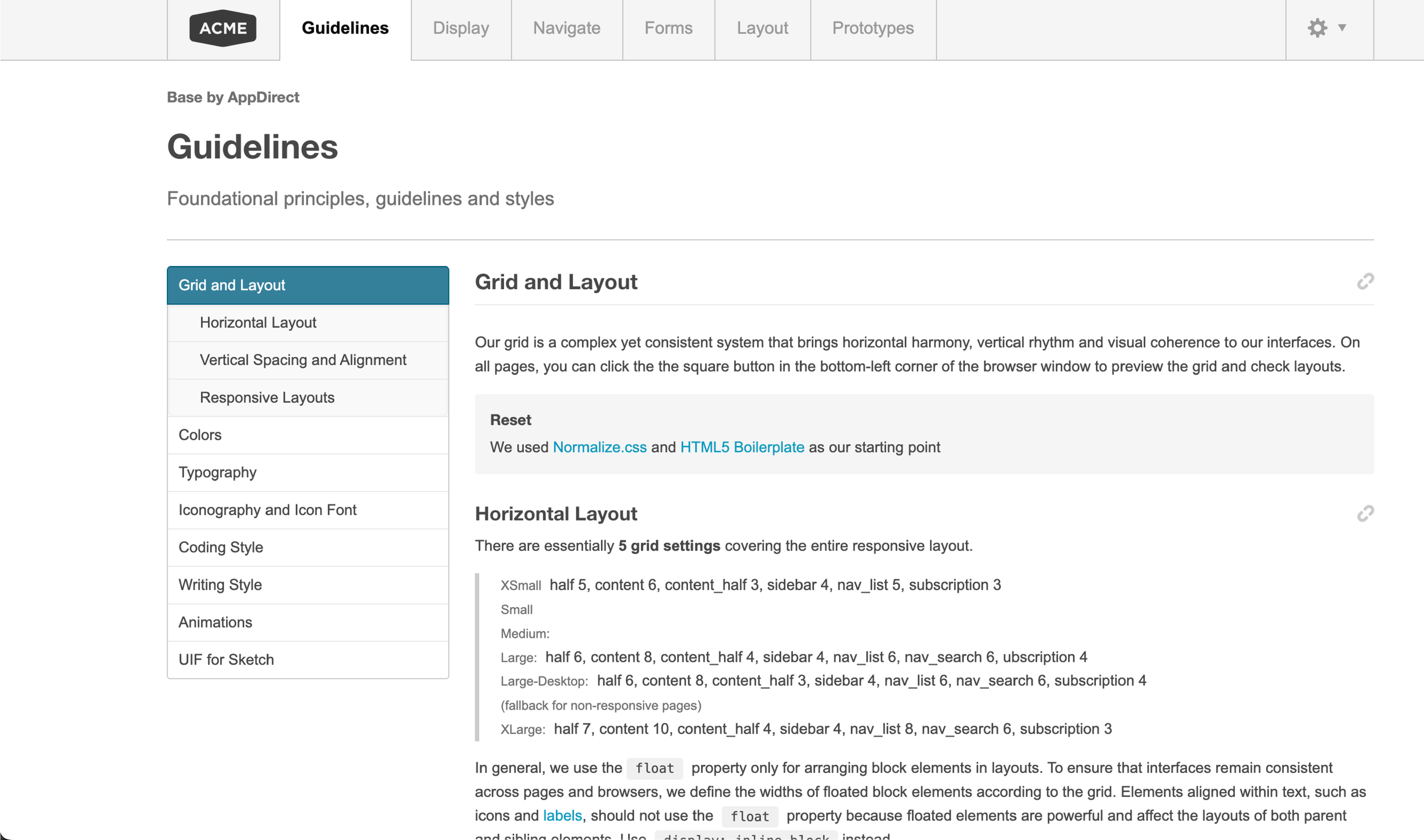Select UIF for Sketch sidebar item
1424x840 pixels.
click(226, 659)
